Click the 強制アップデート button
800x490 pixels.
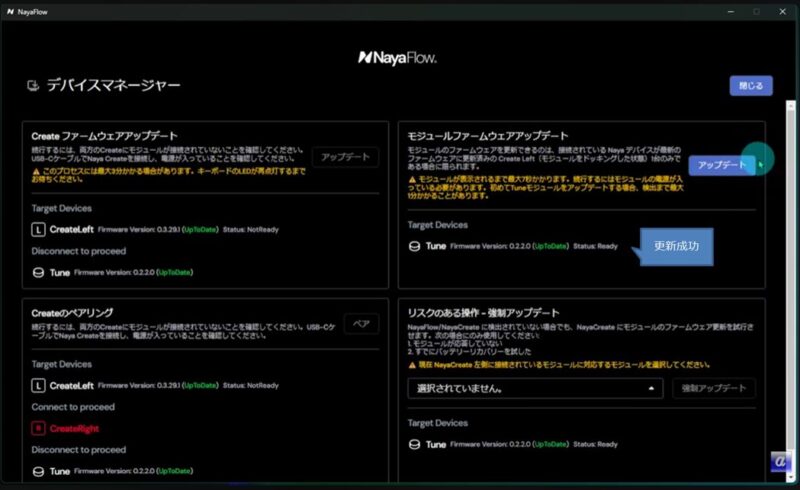(713, 388)
